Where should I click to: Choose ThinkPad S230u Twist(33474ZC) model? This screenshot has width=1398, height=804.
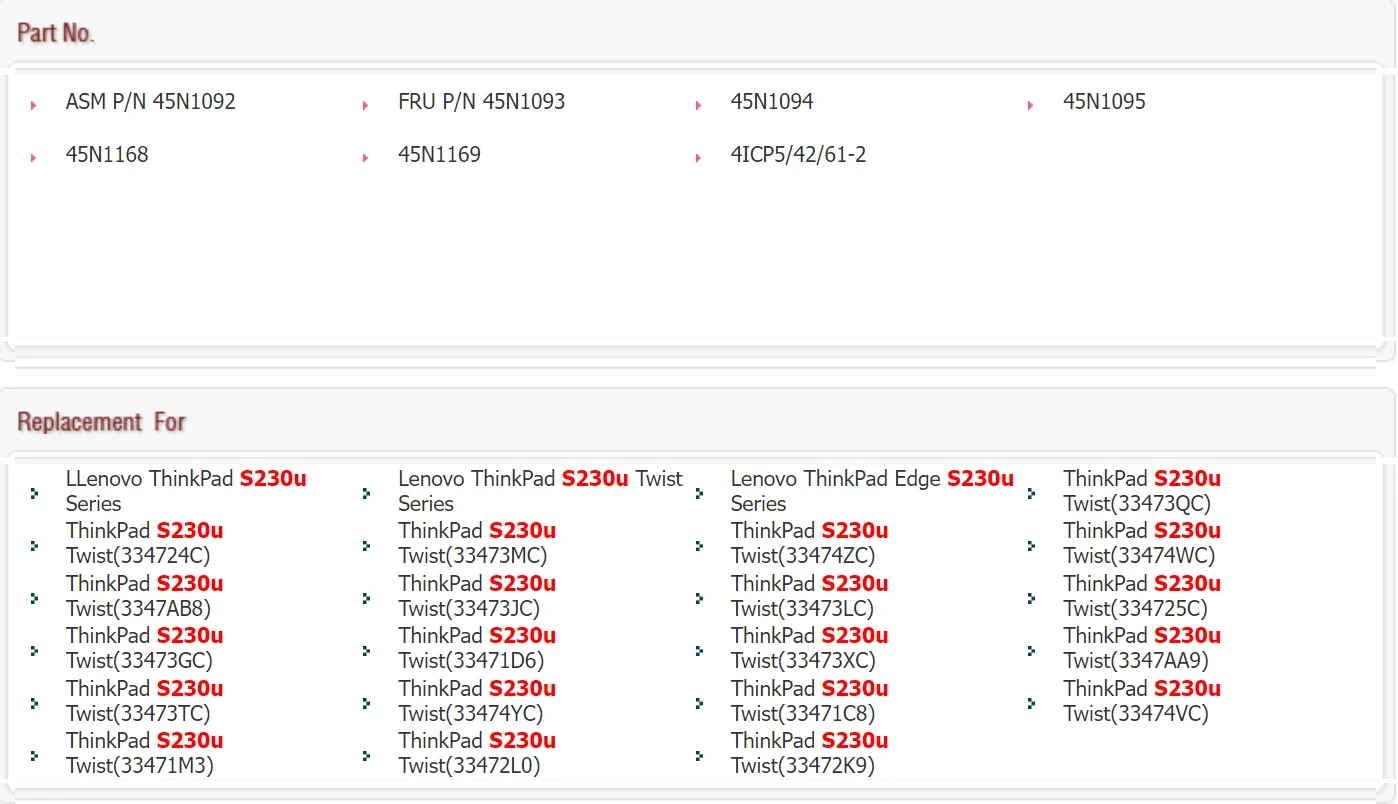click(x=810, y=543)
